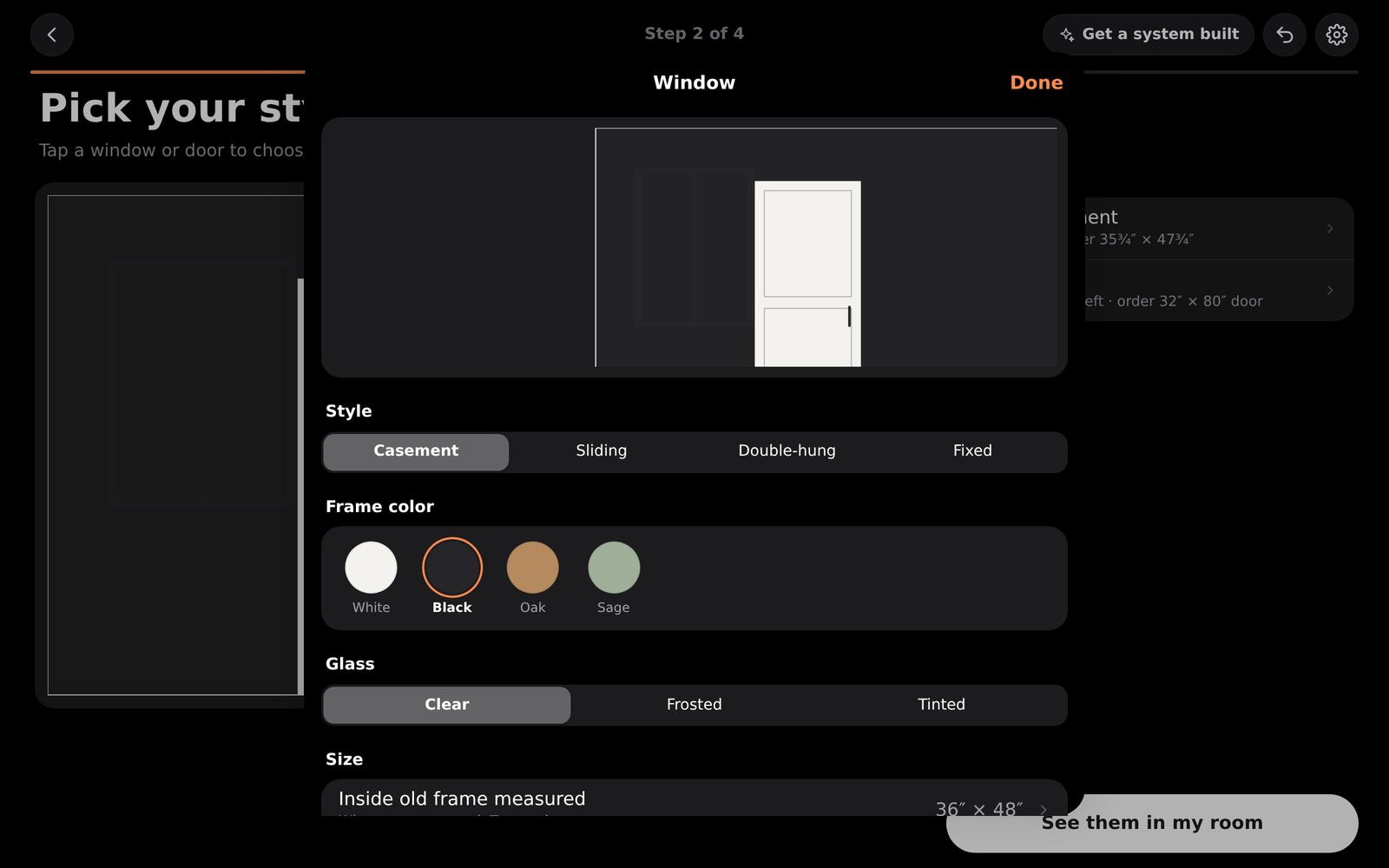Open settings via the gear icon

click(1337, 35)
